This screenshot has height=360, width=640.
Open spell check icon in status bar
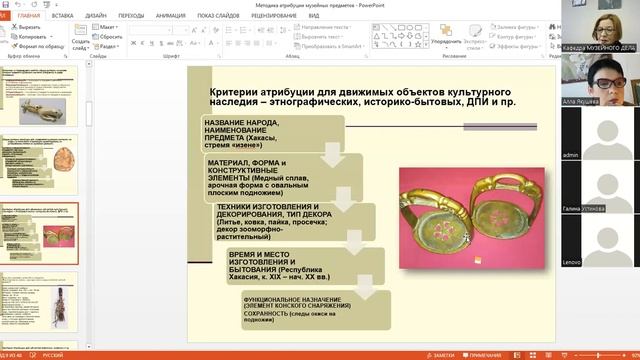coord(33,356)
